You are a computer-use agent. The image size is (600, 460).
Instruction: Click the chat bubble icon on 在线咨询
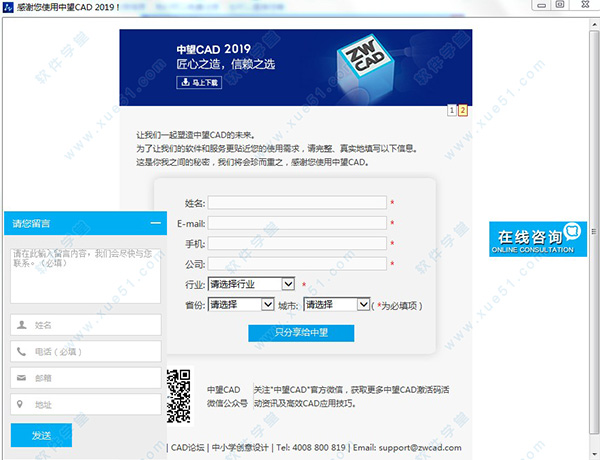click(572, 231)
